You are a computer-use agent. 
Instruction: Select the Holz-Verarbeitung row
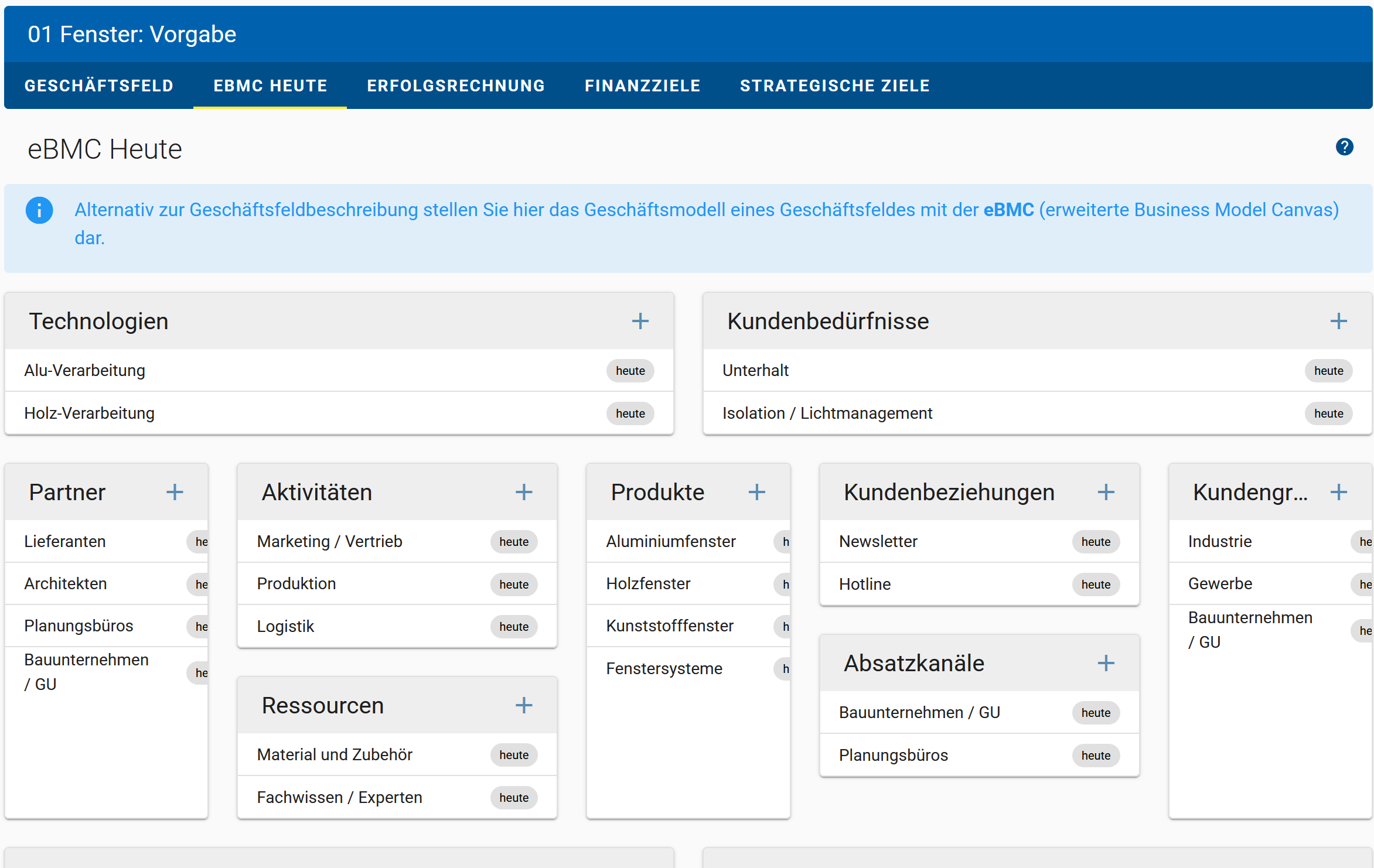click(339, 414)
